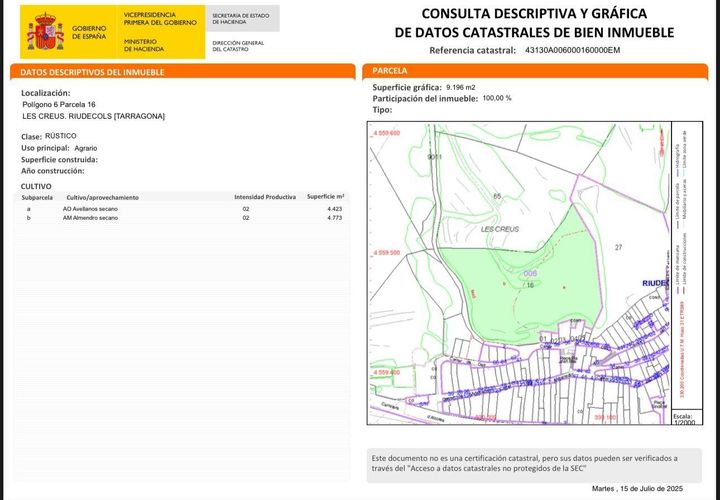720x500 pixels.
Task: Click 'Participación del inmueble:' label
Action: (x=425, y=99)
